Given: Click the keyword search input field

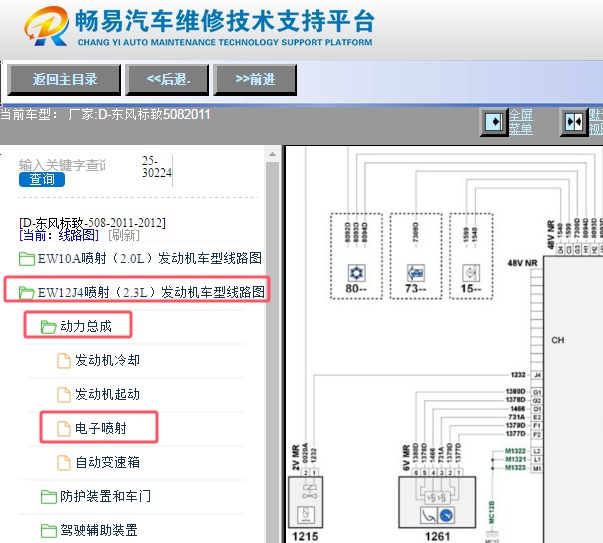Looking at the screenshot, I should pyautogui.click(x=62, y=165).
